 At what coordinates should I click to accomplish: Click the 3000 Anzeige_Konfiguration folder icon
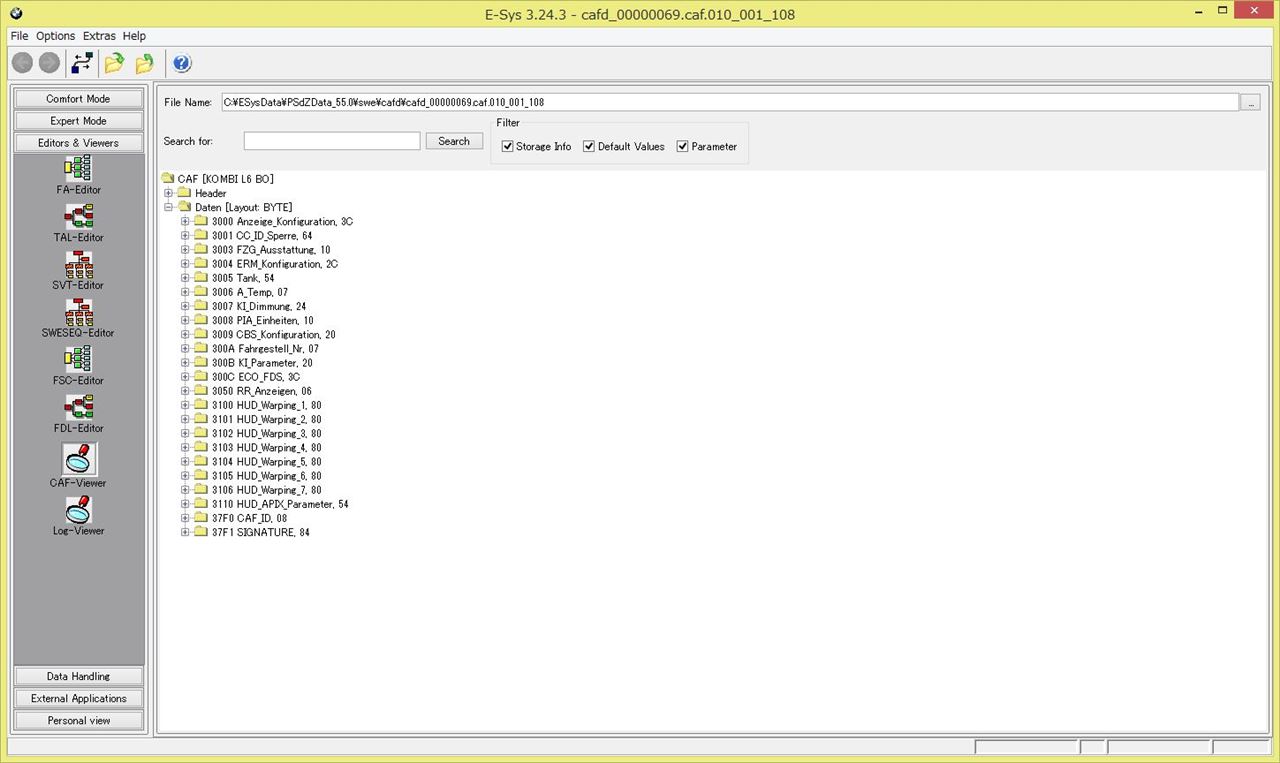coord(201,221)
